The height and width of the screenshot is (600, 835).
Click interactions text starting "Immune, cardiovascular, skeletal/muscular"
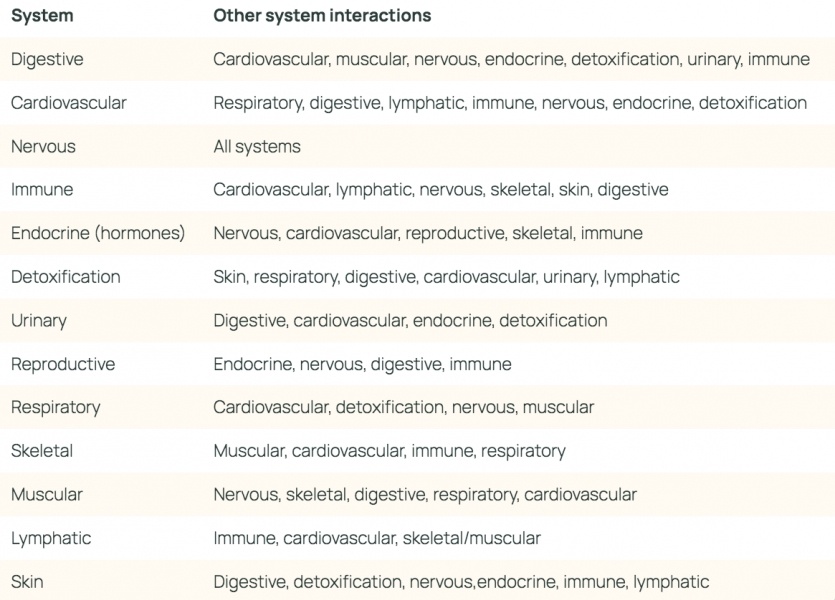377,538
